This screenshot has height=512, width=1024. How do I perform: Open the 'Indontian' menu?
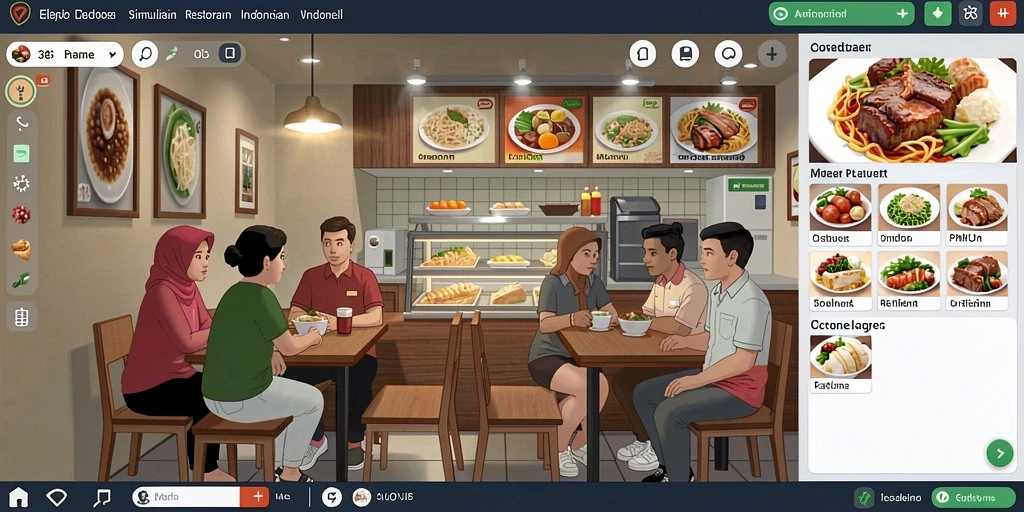click(x=264, y=14)
